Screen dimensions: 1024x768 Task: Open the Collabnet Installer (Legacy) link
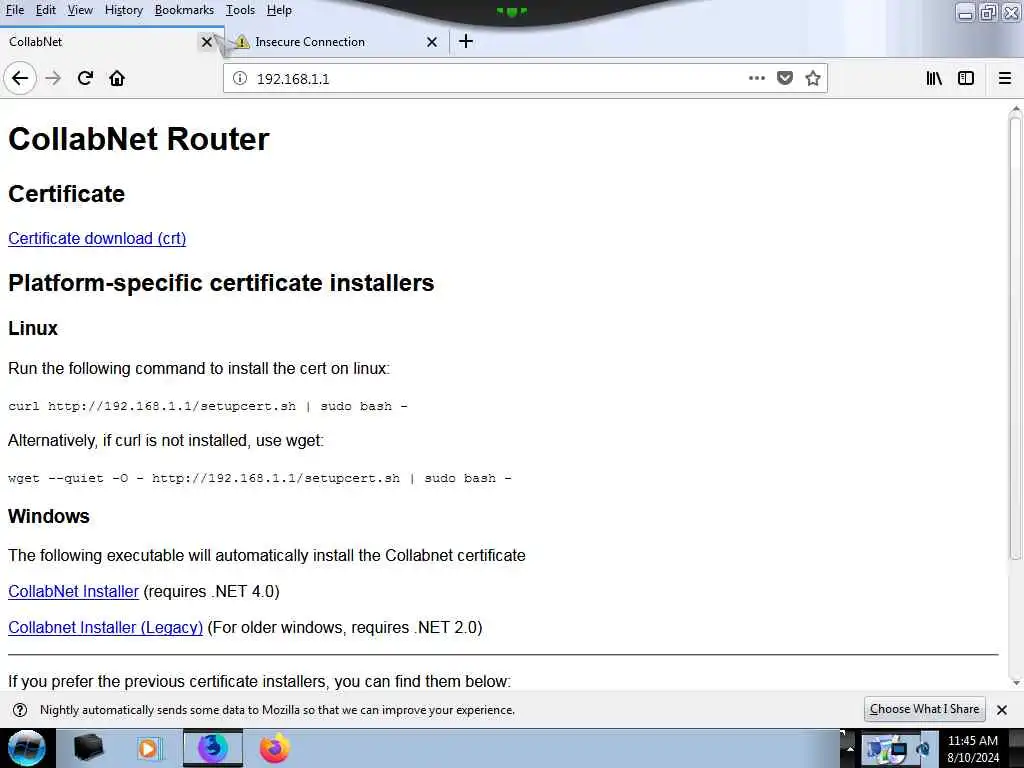[105, 627]
